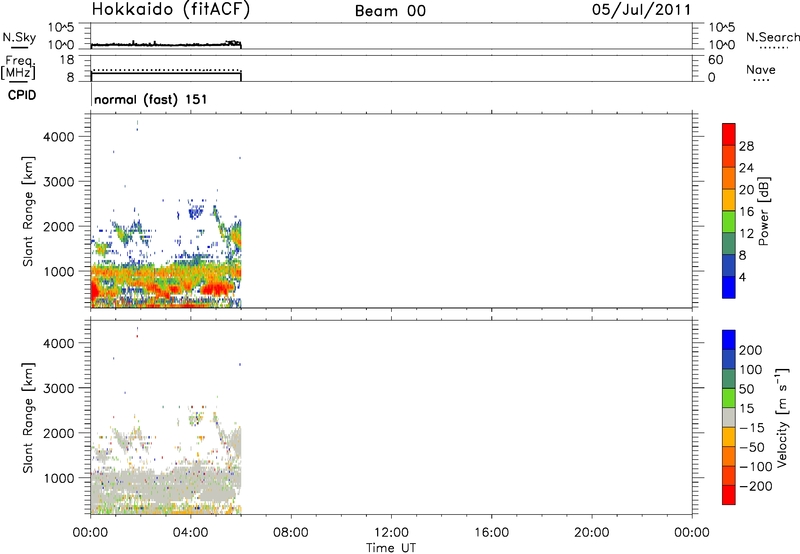800x554 pixels.
Task: Click the 'Freq. [MHz]' label
Action: (18, 67)
